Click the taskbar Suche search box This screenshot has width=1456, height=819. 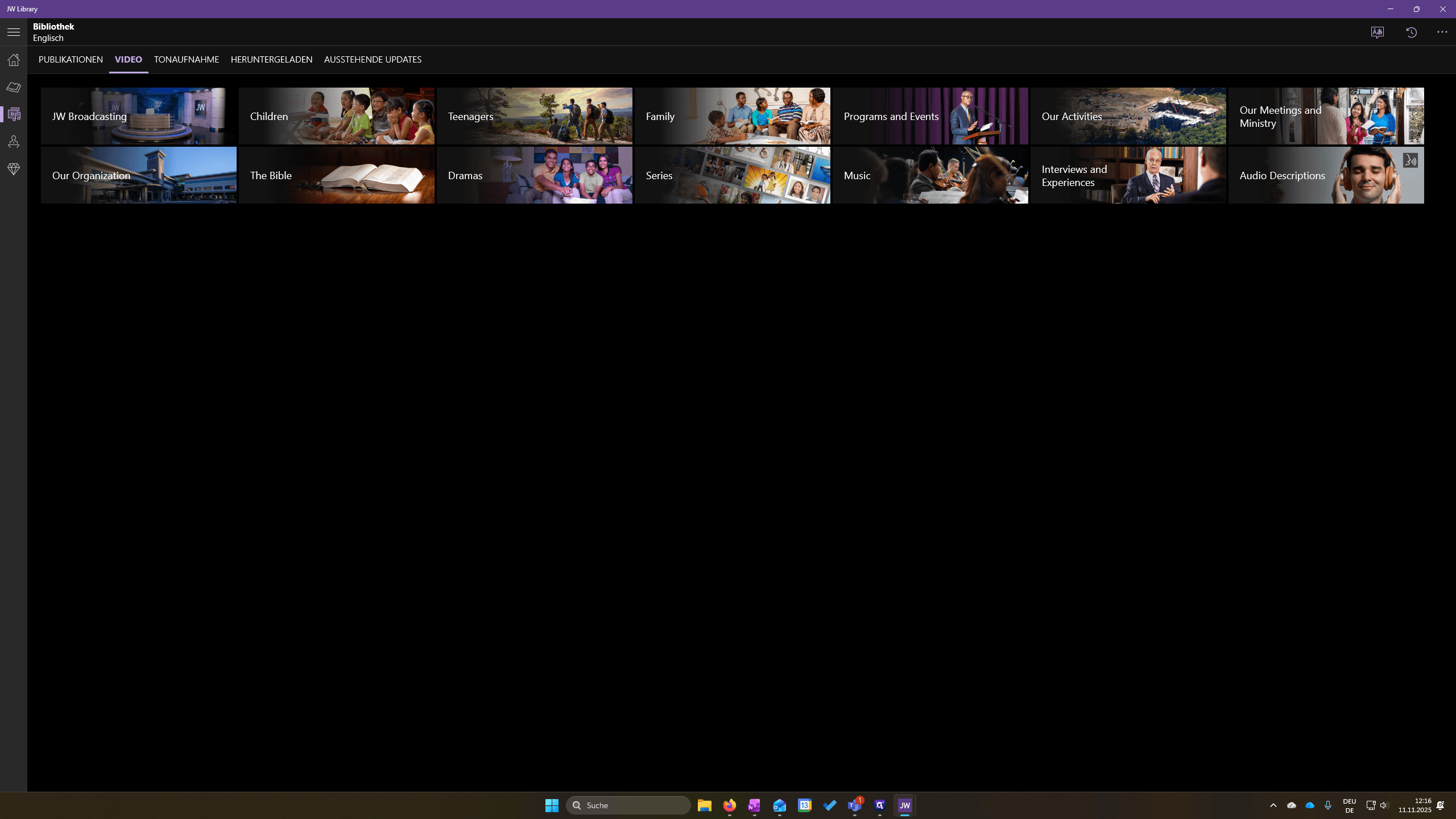[628, 805]
